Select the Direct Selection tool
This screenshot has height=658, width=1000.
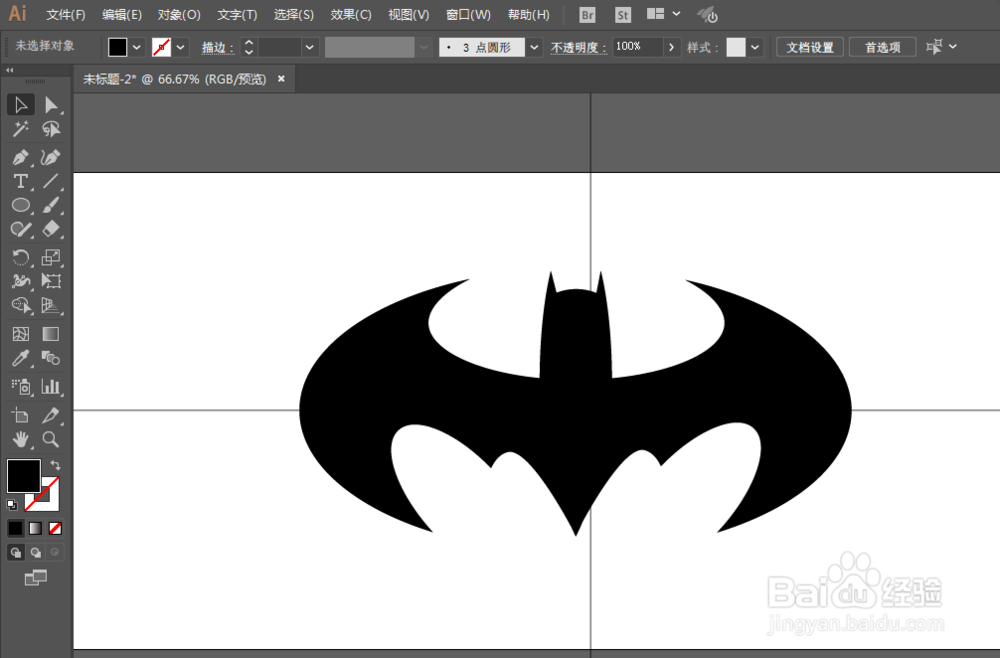tap(52, 105)
